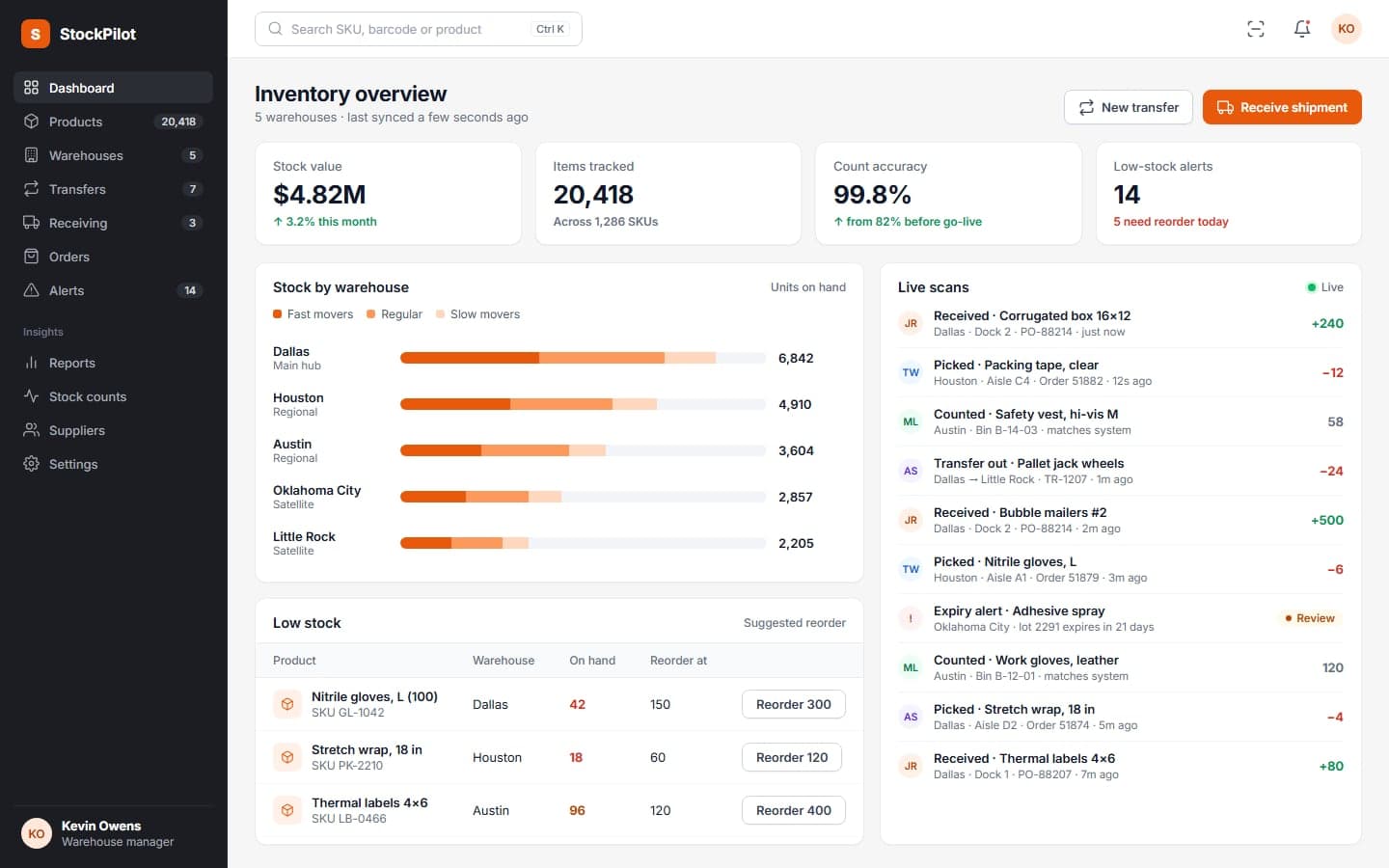Click the StockPilot logo icon
This screenshot has height=868, width=1389.
click(x=36, y=34)
